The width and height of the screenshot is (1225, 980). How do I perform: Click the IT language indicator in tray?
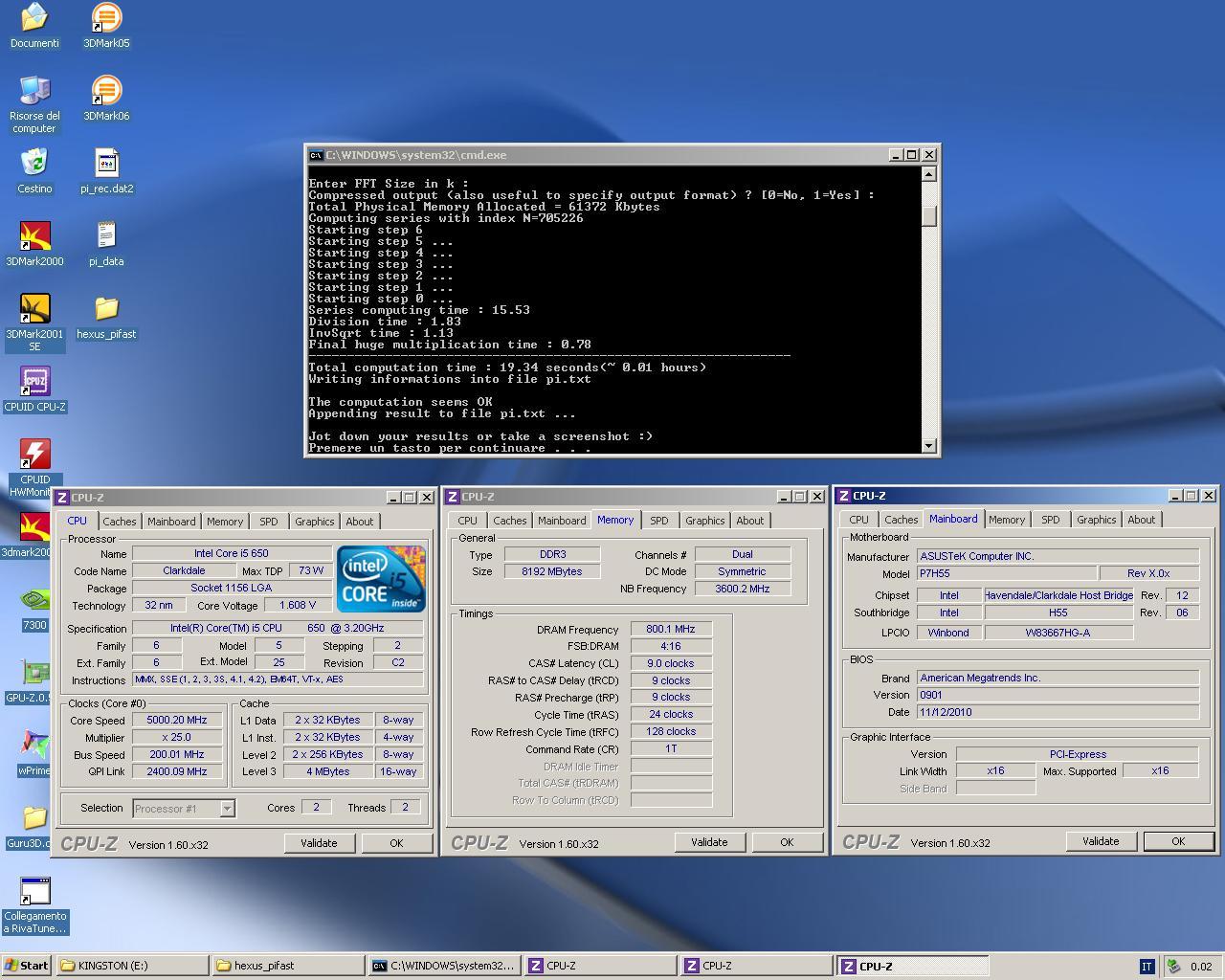coord(1147,967)
